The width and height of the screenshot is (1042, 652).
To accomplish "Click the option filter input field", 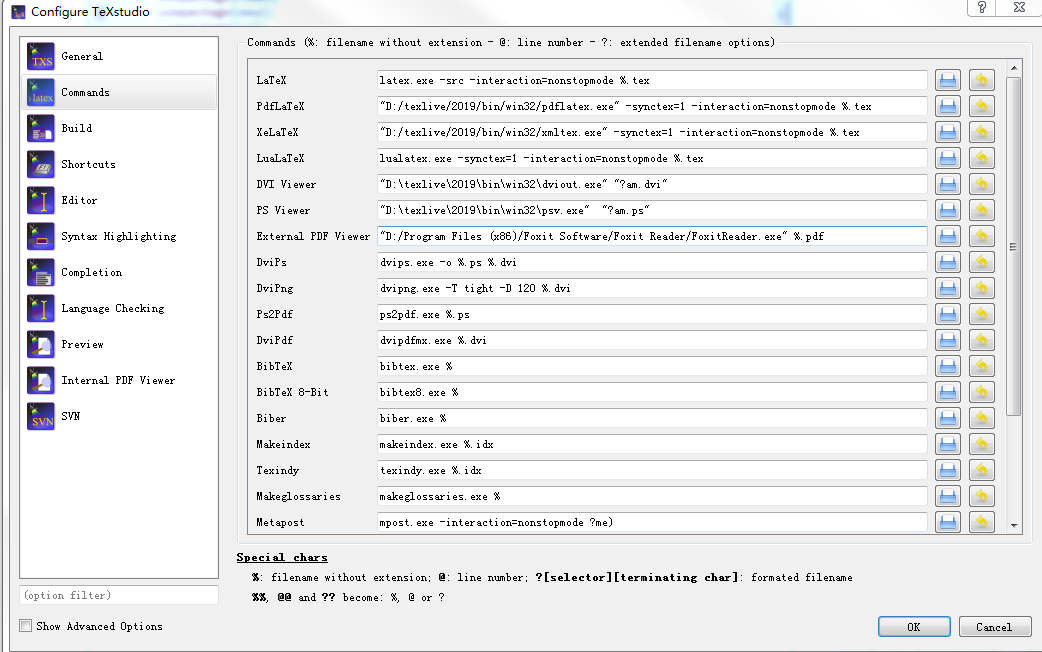I will (x=118, y=595).
